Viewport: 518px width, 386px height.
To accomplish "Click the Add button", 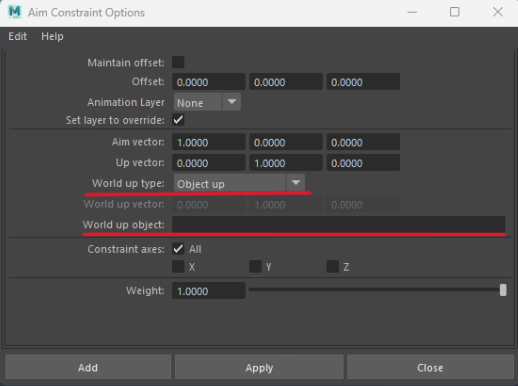I will click(x=88, y=367).
